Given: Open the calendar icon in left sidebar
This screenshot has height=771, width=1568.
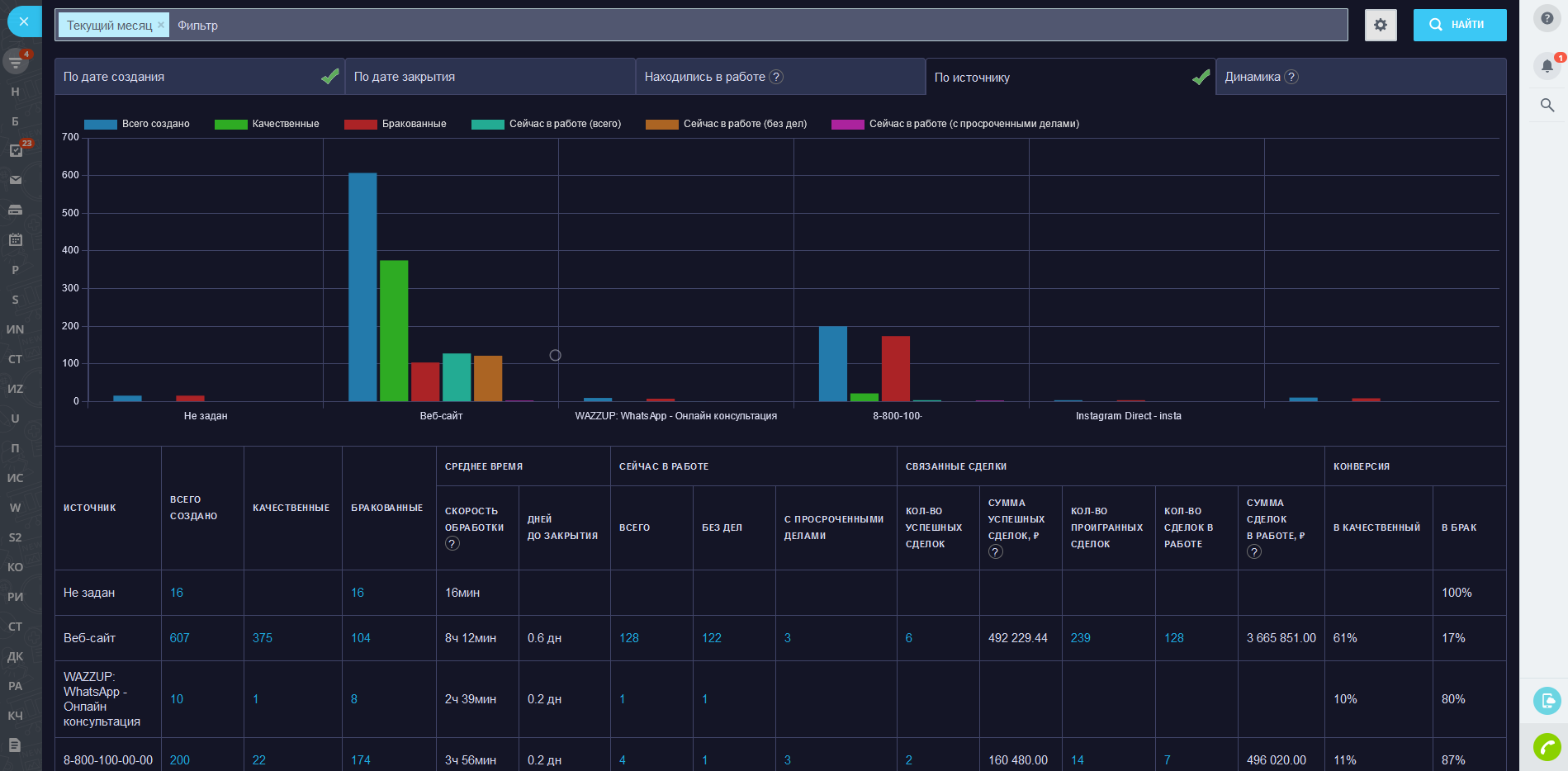Looking at the screenshot, I should (16, 239).
